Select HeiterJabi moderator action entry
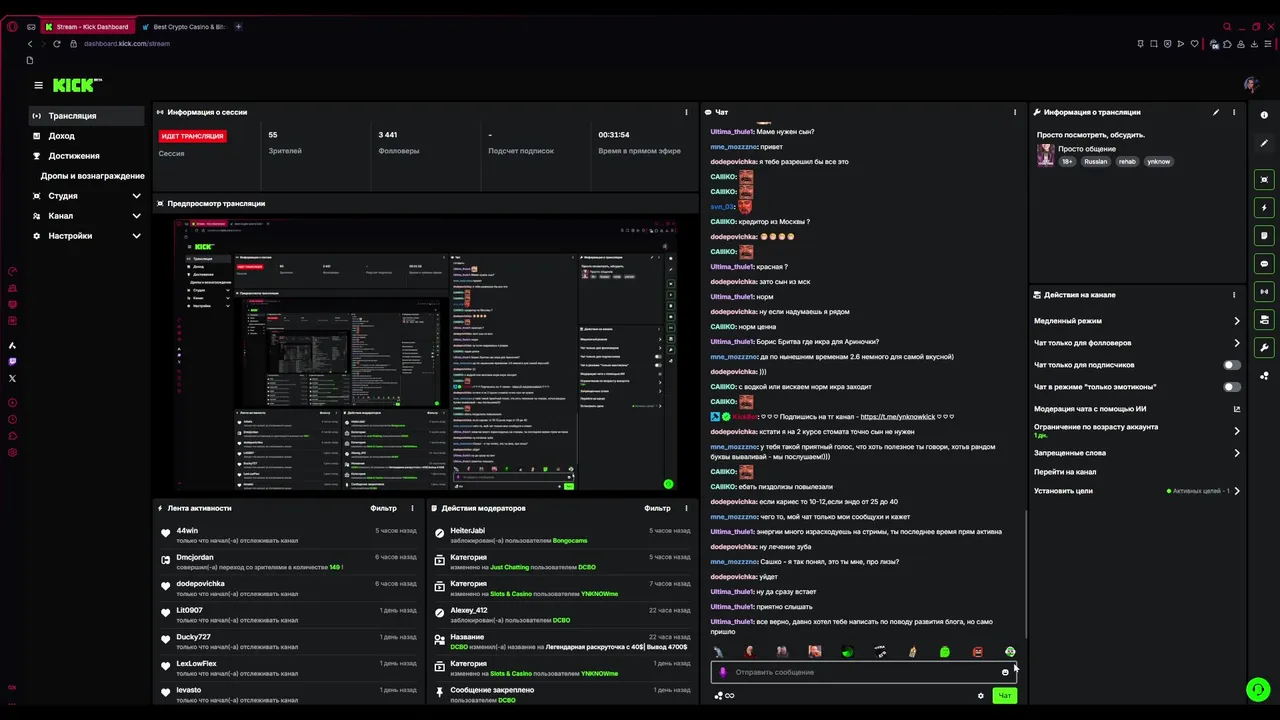 click(x=562, y=535)
